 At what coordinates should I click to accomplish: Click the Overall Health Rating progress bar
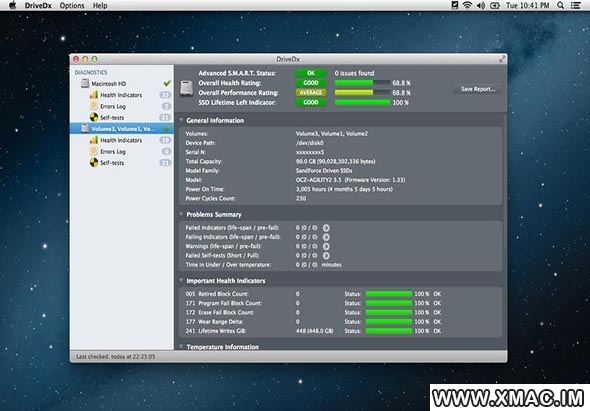(x=363, y=83)
